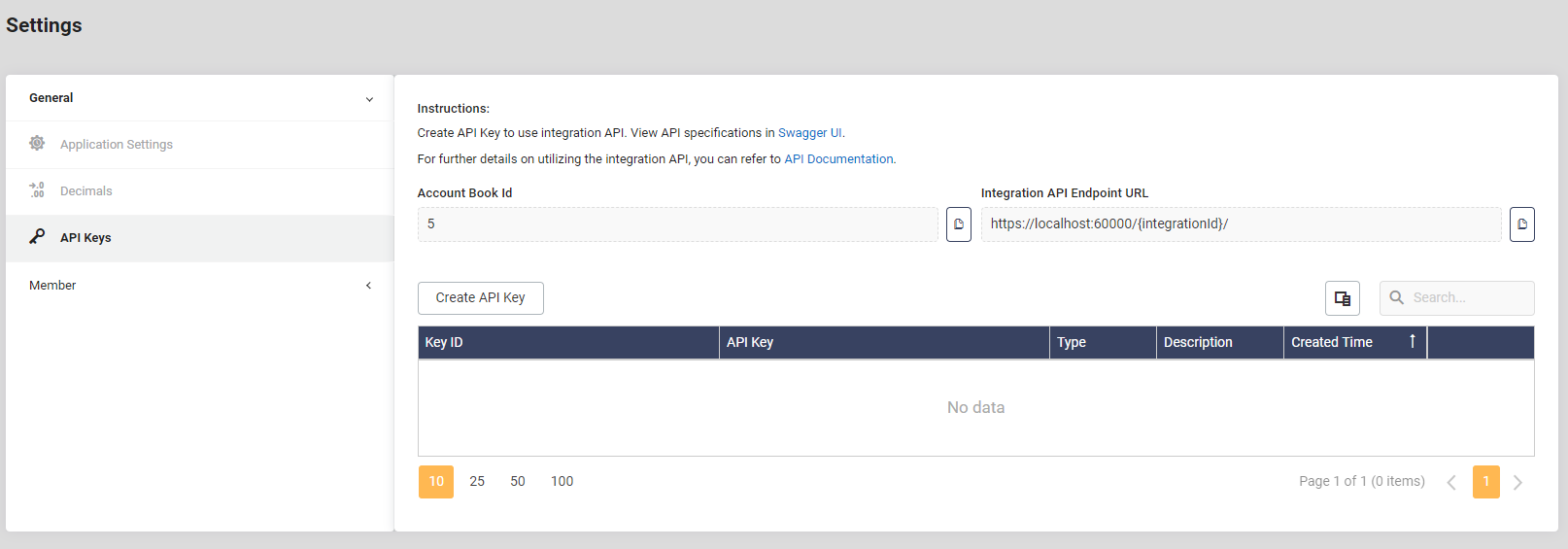Copy the Account Book Id value
Image resolution: width=1568 pixels, height=549 pixels.
(x=959, y=224)
